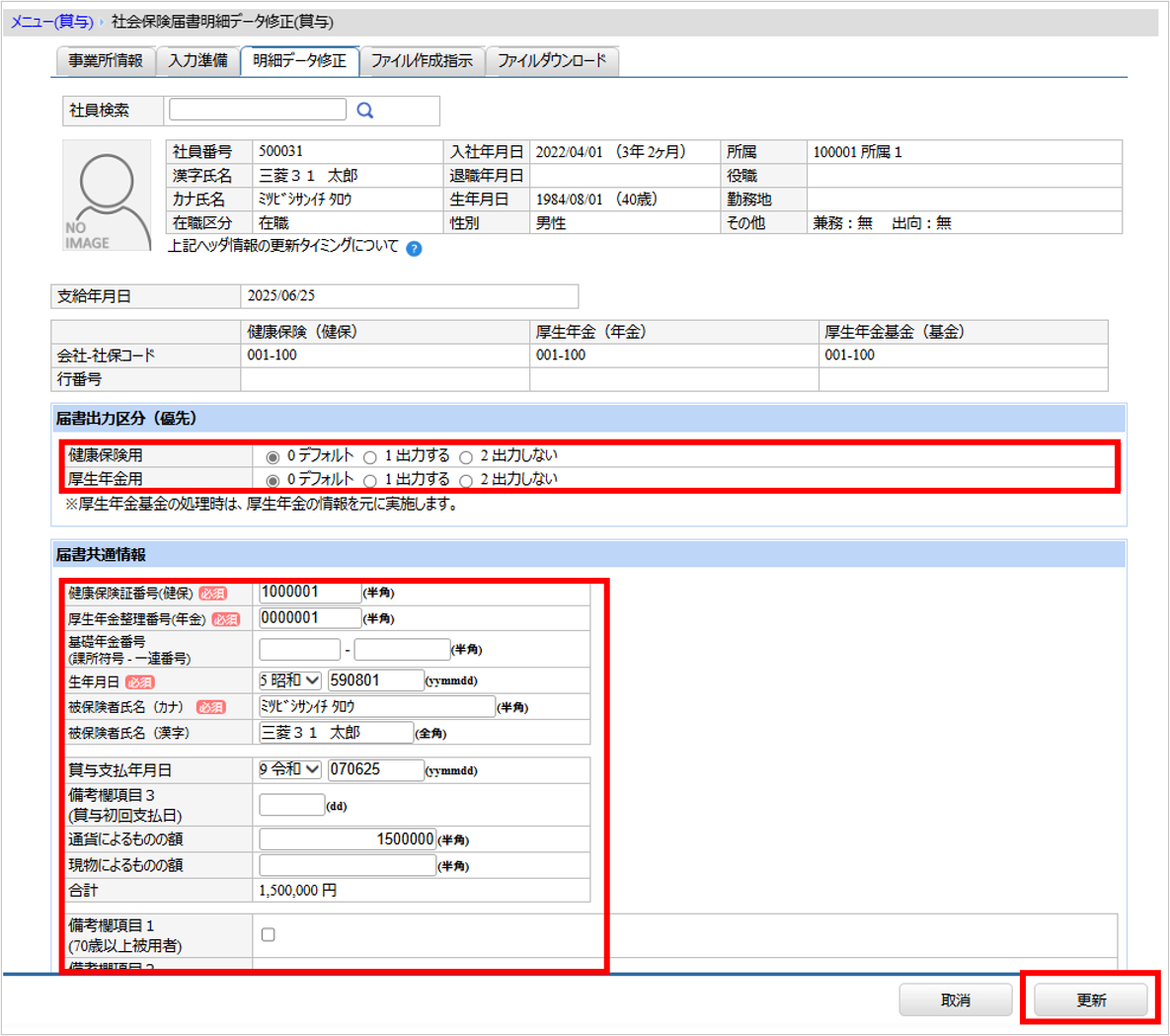Select 0 デフォルト for 厚生年金用

(x=273, y=481)
